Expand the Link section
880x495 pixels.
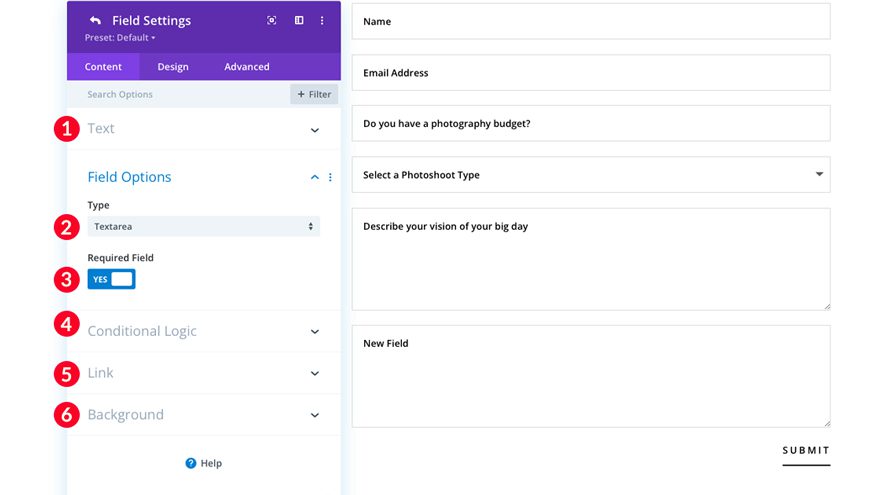point(314,374)
